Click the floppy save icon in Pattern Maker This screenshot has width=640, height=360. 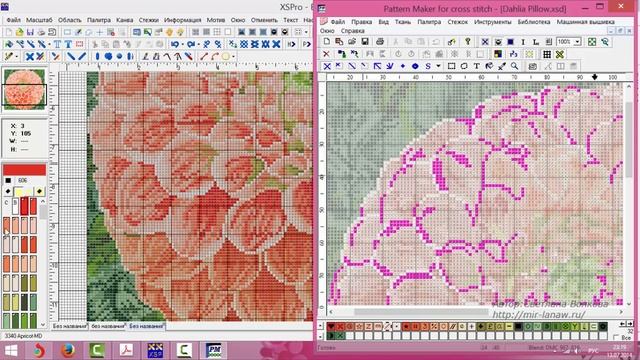tap(365, 42)
